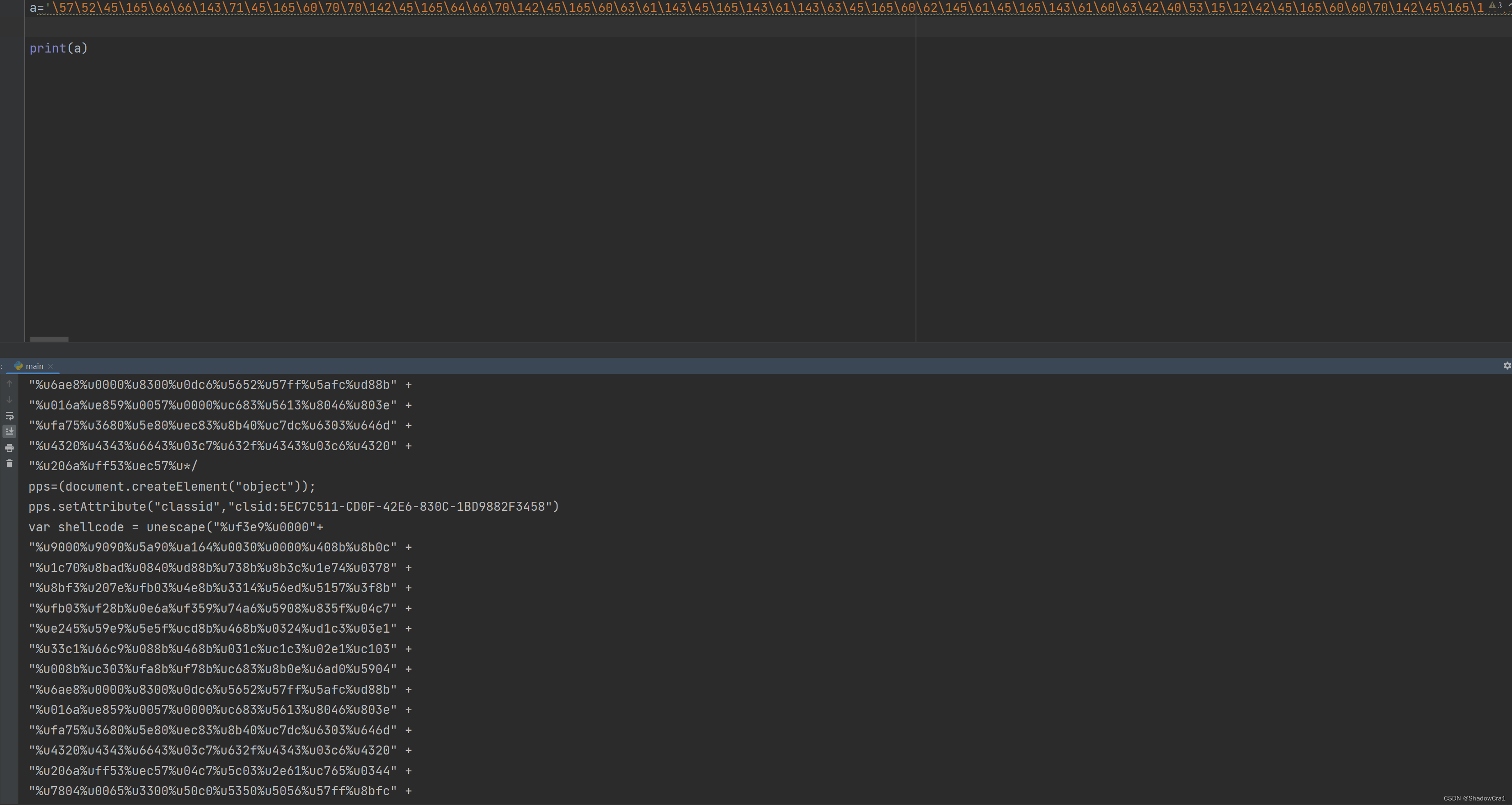The height and width of the screenshot is (805, 1512).
Task: Open Run panel settings gear
Action: (x=1507, y=366)
